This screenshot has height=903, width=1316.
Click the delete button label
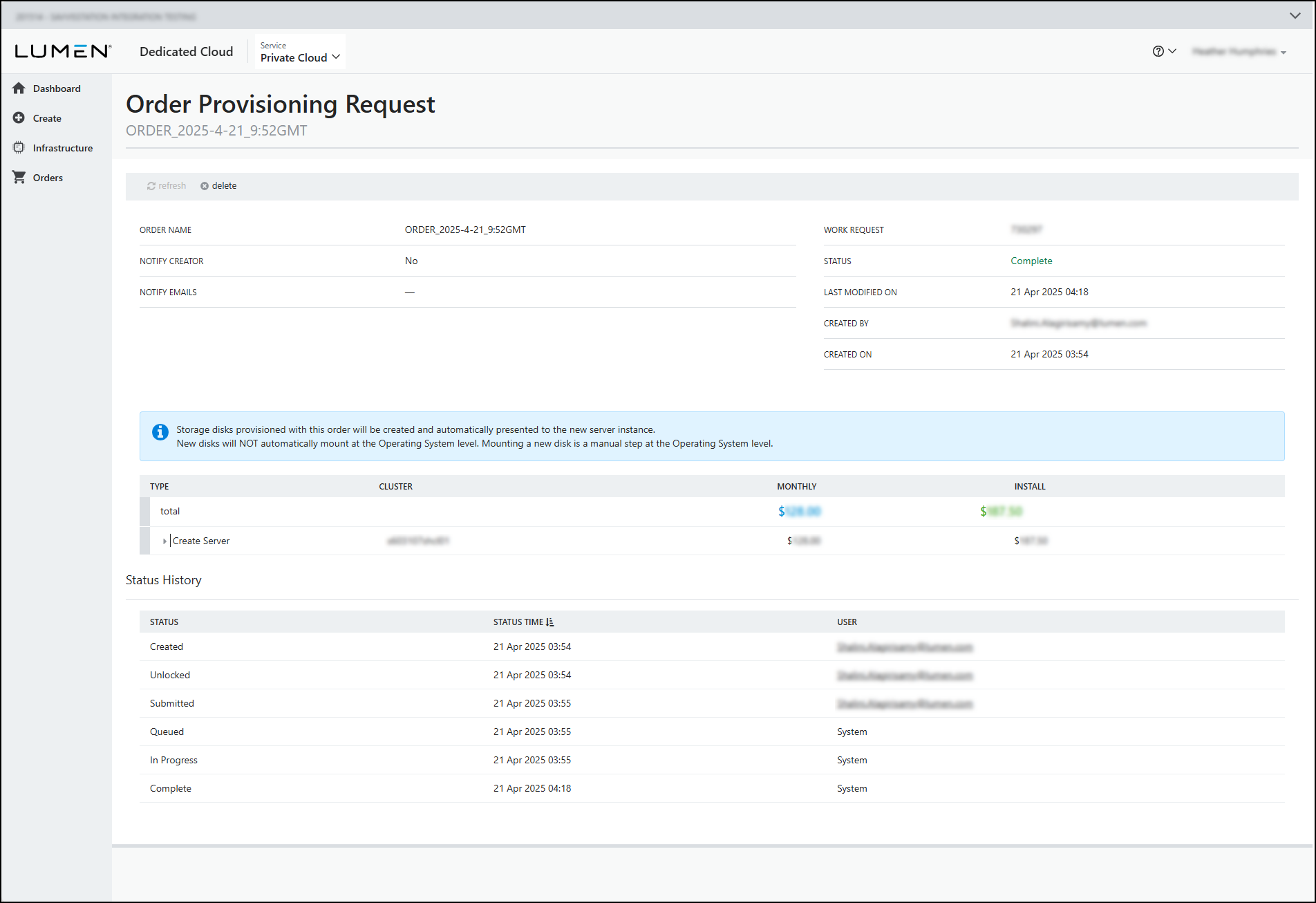point(224,186)
